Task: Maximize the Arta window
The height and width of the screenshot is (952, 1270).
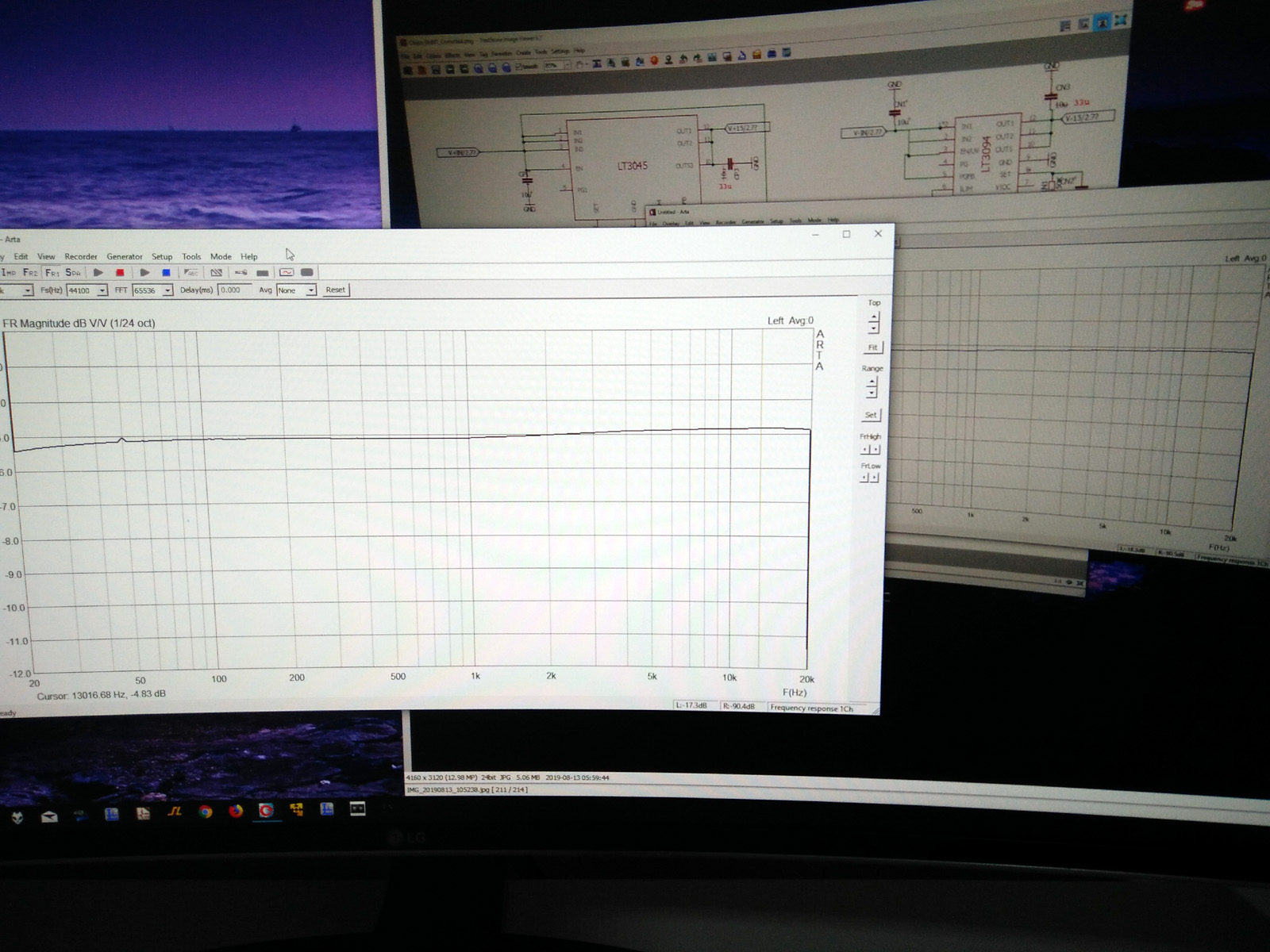Action: pos(846,234)
